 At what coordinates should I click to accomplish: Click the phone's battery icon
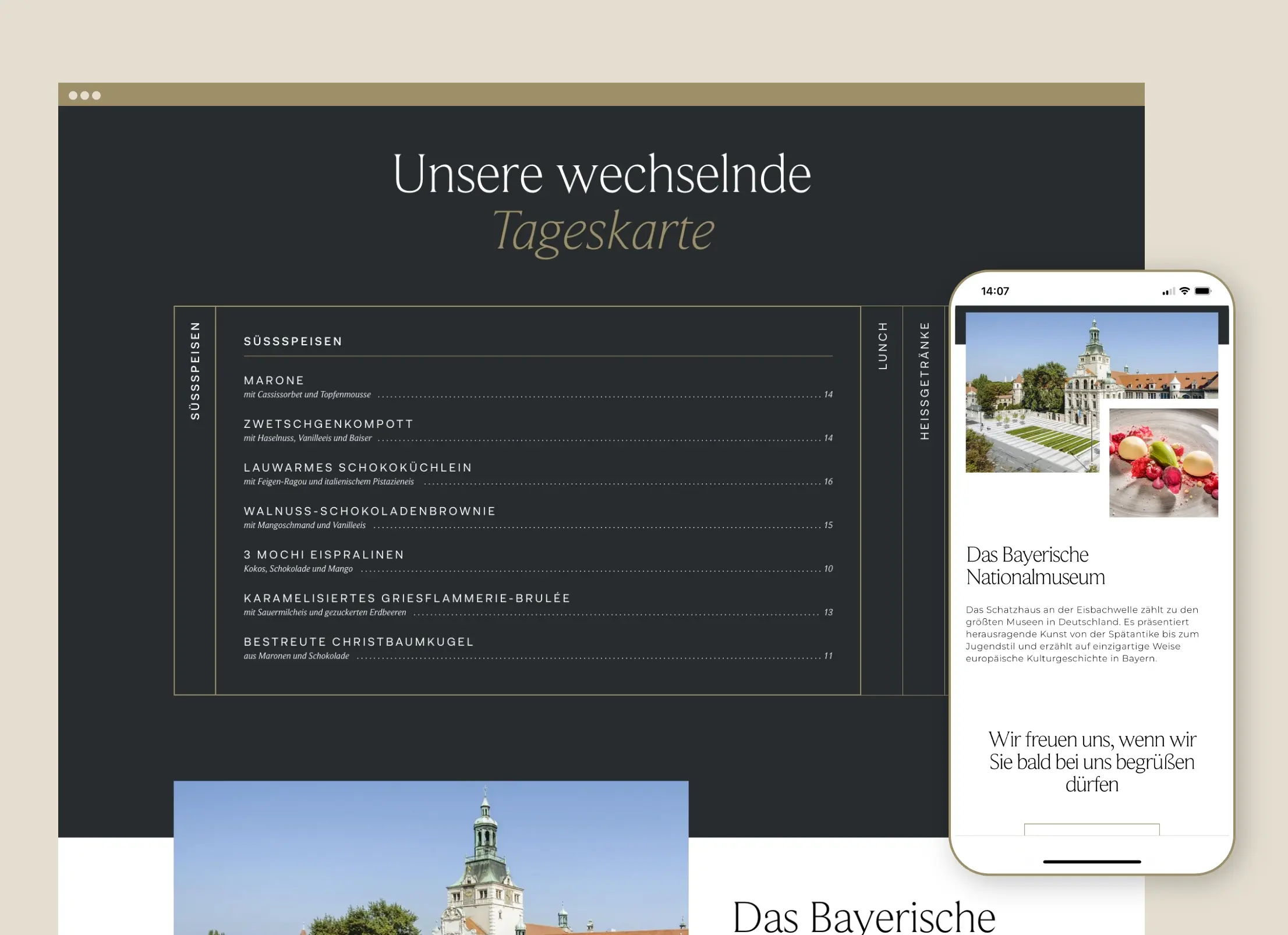pos(1202,291)
